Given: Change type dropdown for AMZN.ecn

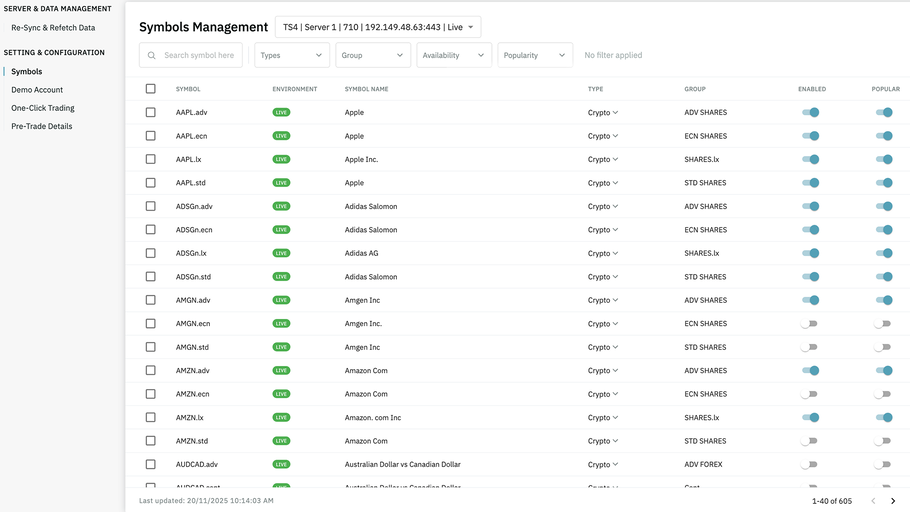Looking at the screenshot, I should pos(603,394).
